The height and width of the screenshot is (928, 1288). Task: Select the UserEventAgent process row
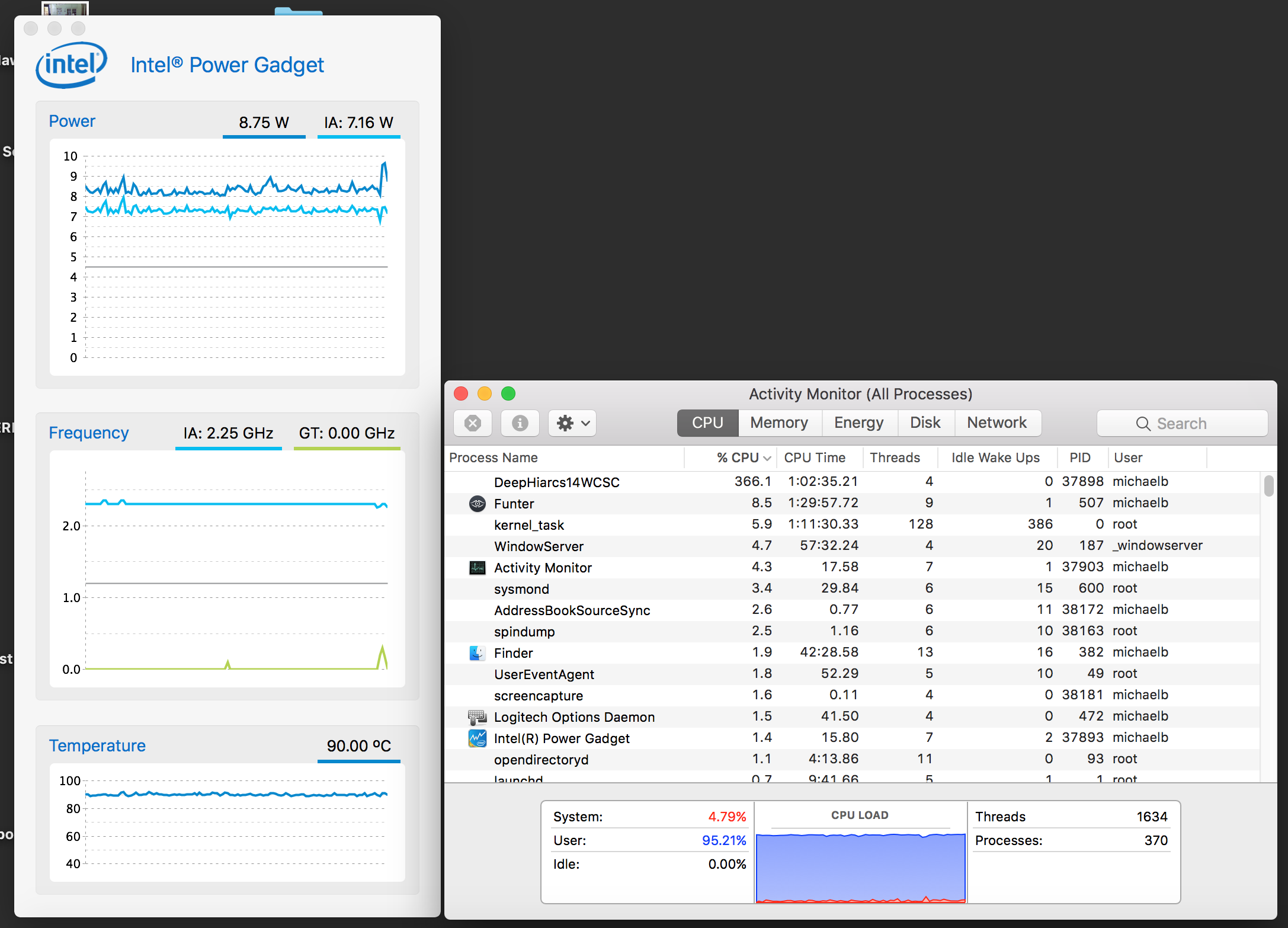pos(852,674)
